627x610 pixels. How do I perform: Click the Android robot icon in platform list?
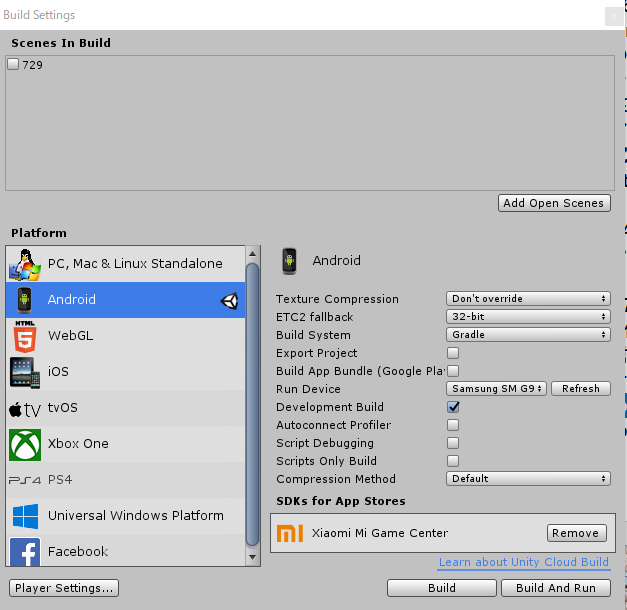(x=24, y=299)
